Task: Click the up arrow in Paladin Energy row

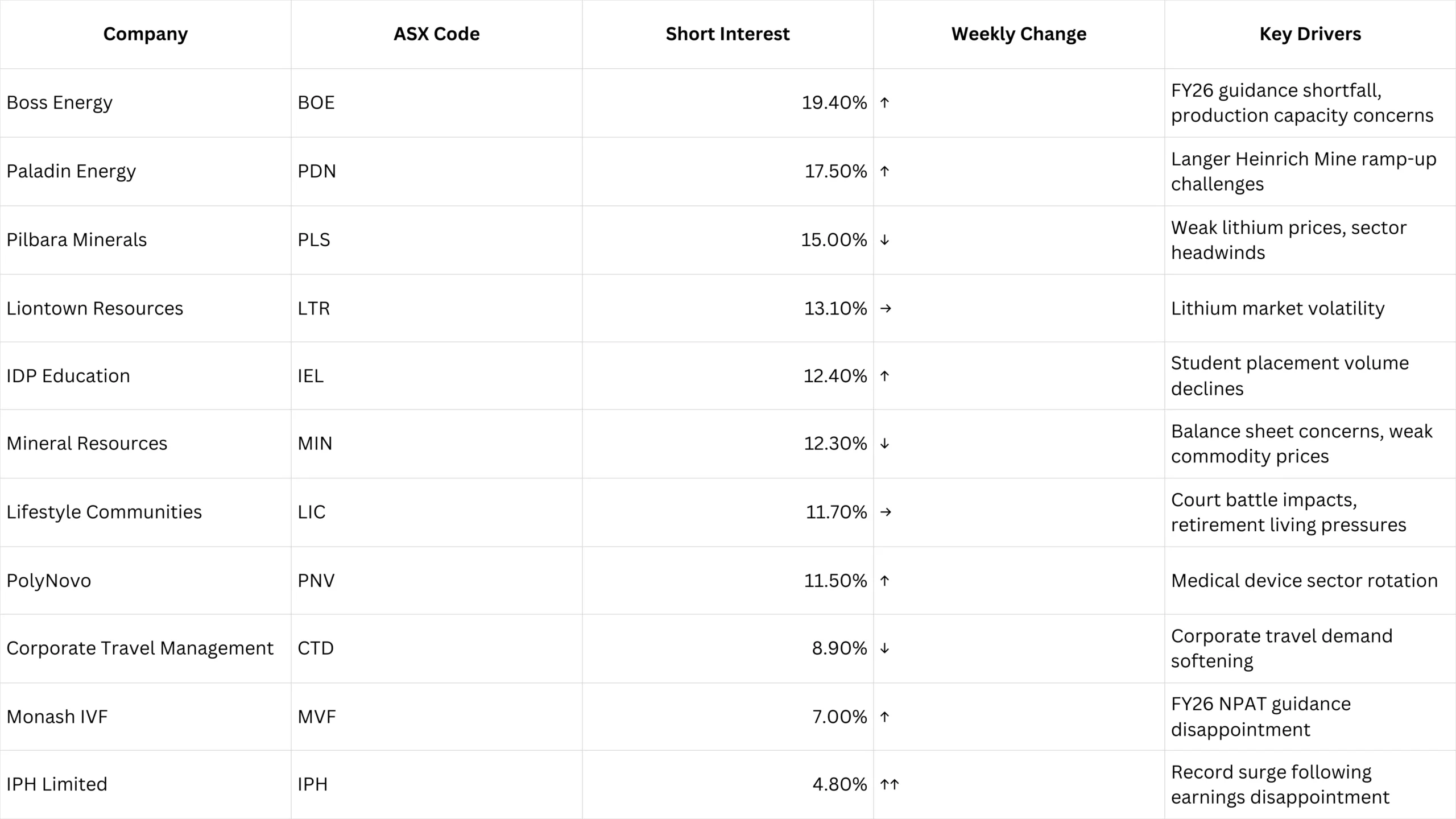Action: (x=884, y=171)
